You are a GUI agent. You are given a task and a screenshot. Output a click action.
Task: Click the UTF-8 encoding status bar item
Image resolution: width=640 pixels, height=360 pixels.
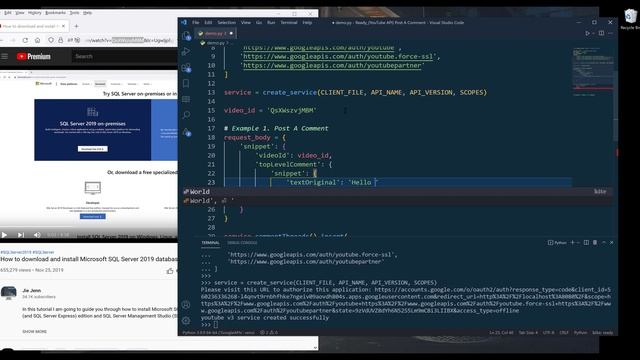point(549,332)
